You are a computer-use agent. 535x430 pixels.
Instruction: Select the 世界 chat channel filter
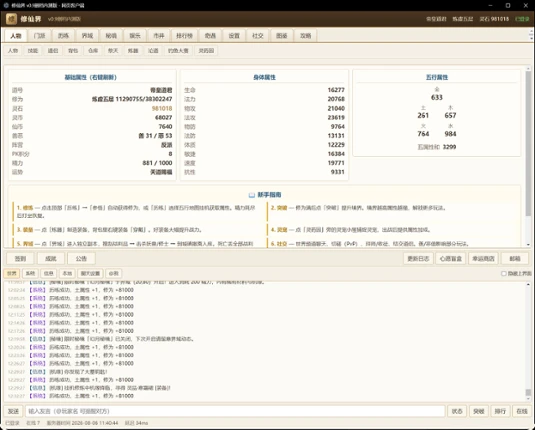12,273
